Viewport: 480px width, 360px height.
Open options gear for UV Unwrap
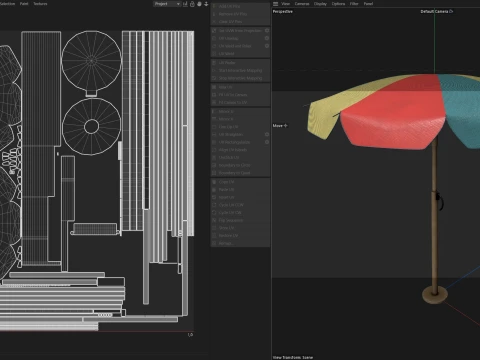tap(267, 38)
